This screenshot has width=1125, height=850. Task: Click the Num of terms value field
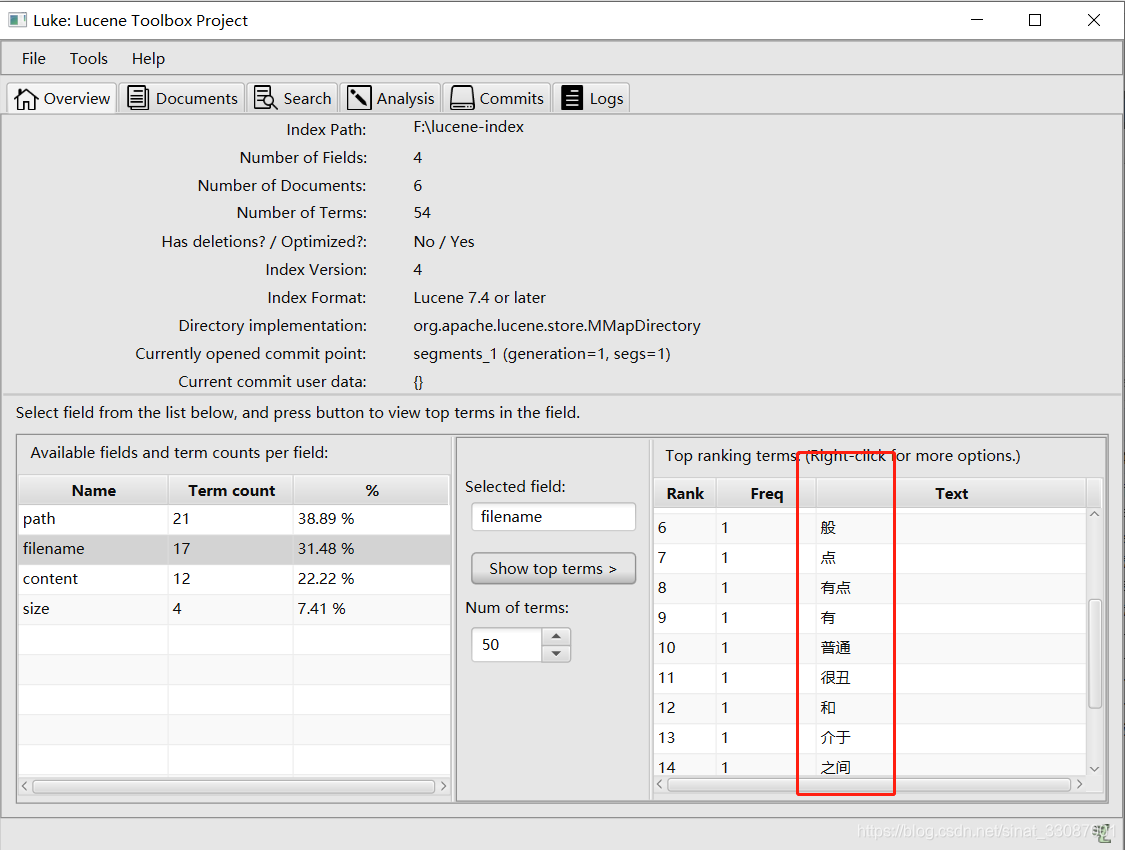click(x=507, y=645)
